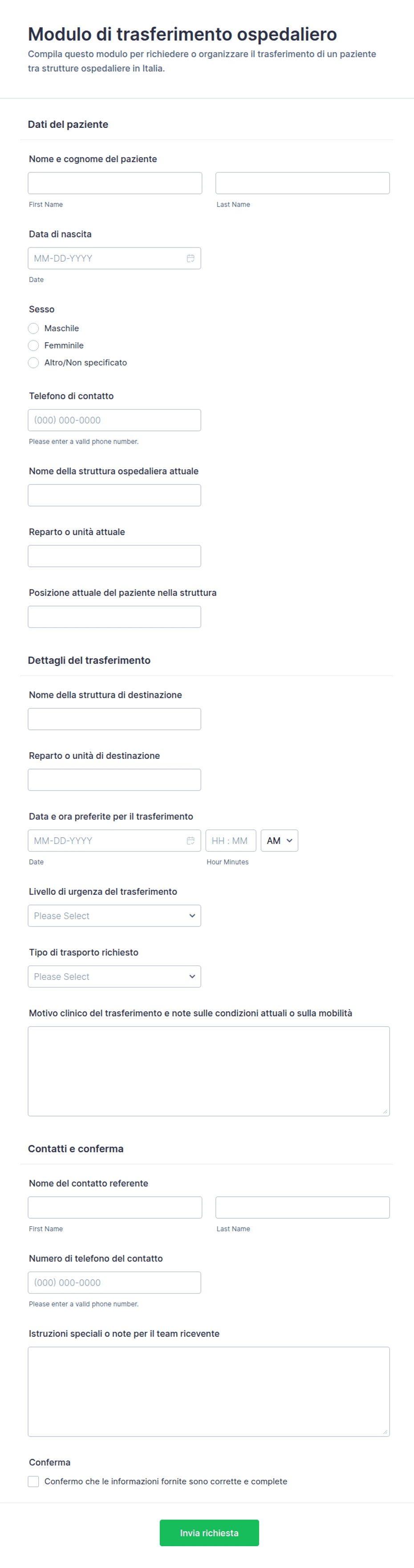414x1568 pixels.
Task: Select the Femminile radio option
Action: click(33, 345)
